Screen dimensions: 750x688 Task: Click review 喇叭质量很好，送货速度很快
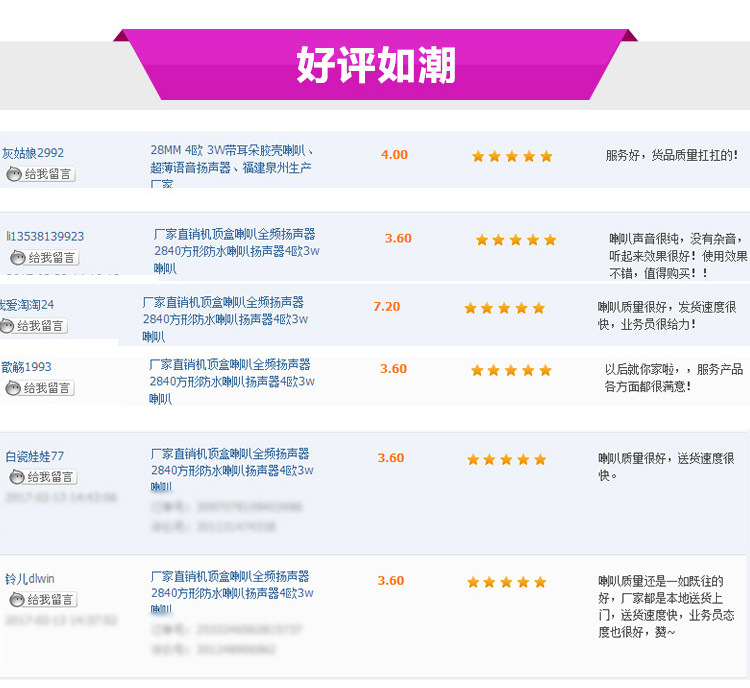click(x=666, y=467)
